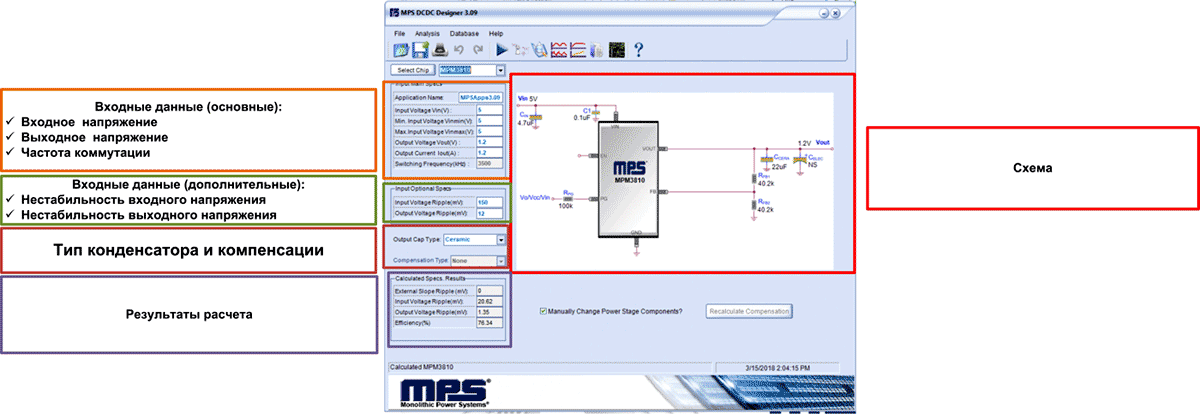Click the Input Voltage Vin(V) field
The width and height of the screenshot is (1200, 414).
pos(489,110)
